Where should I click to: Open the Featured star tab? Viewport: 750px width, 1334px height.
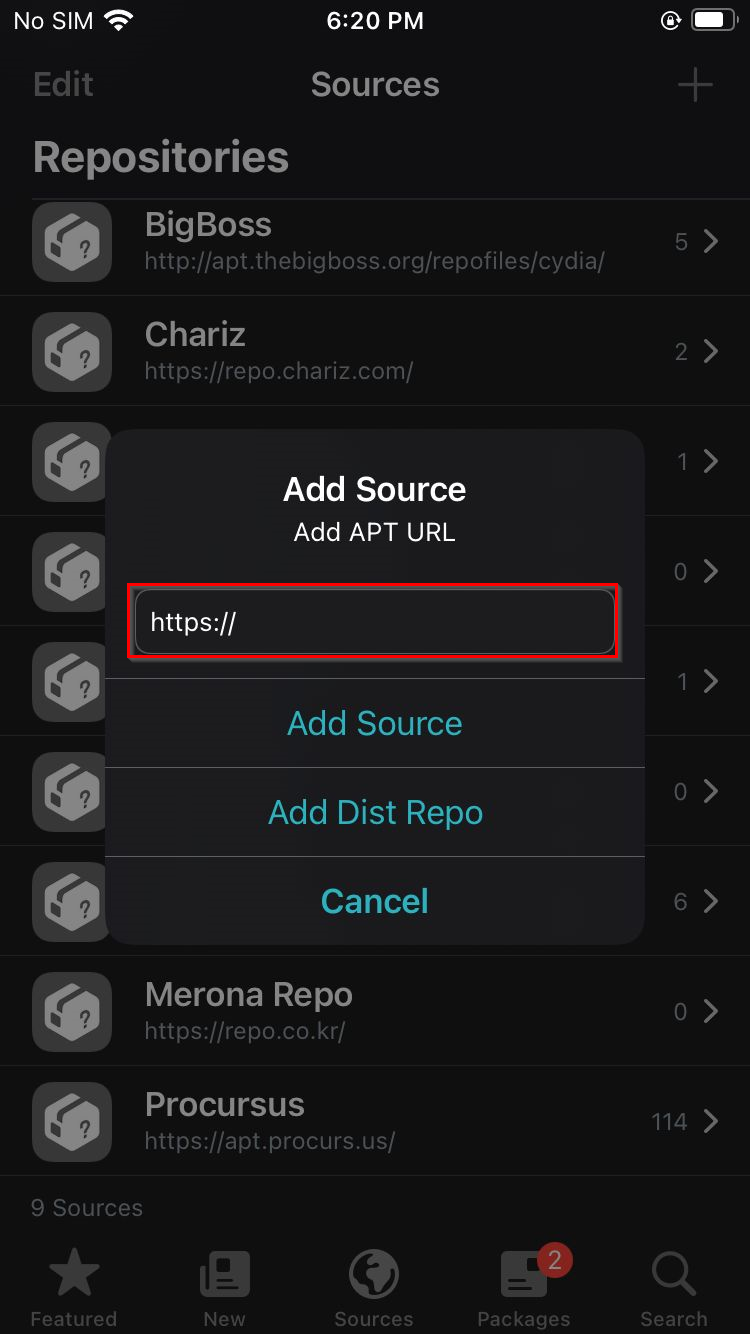point(74,1289)
